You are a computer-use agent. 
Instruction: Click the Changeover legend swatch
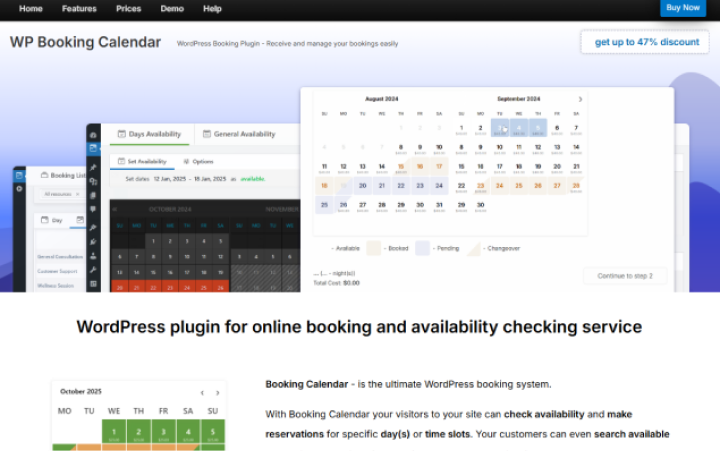(x=473, y=248)
